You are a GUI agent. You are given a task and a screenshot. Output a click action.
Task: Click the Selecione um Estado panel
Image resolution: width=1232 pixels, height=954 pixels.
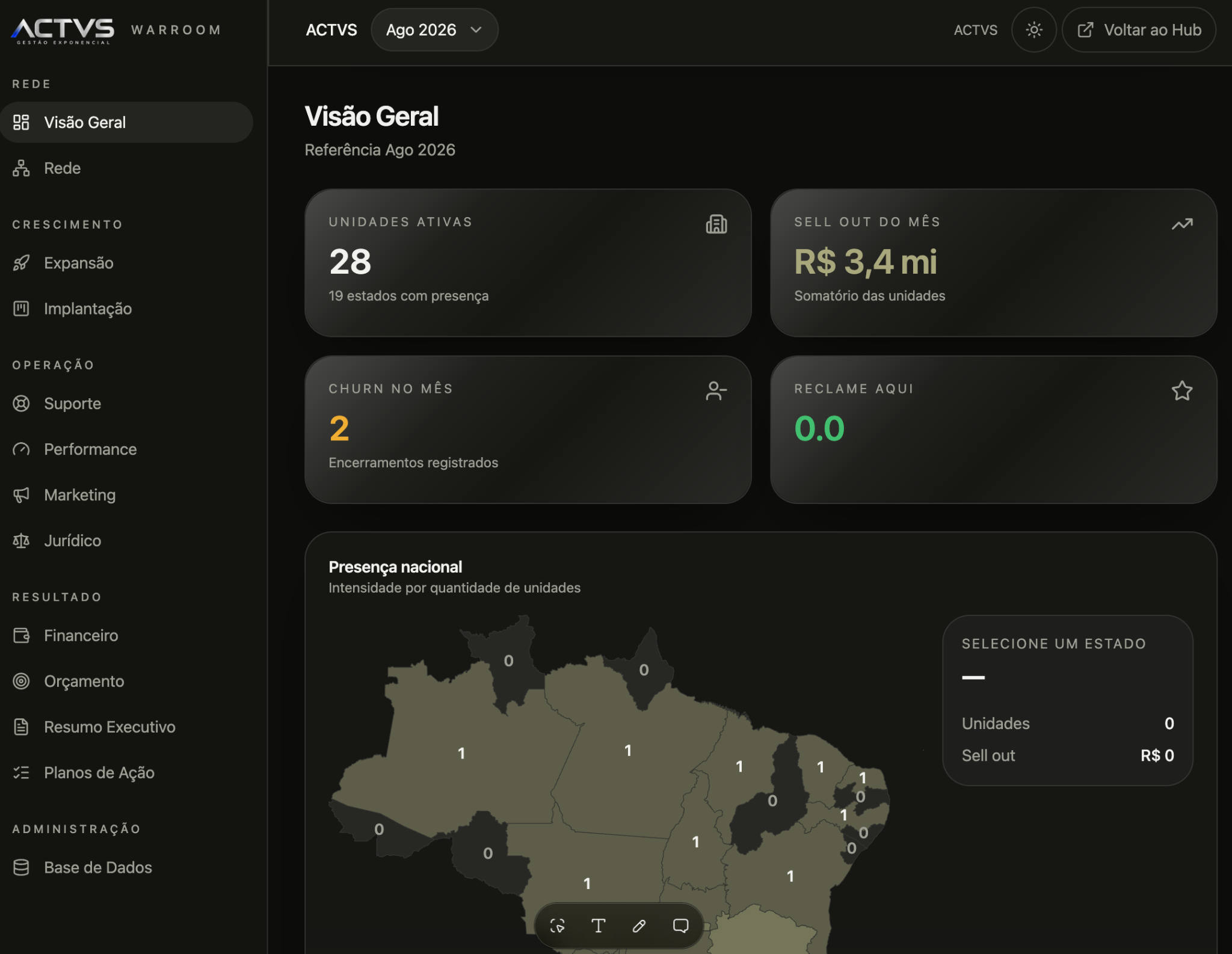click(1067, 700)
